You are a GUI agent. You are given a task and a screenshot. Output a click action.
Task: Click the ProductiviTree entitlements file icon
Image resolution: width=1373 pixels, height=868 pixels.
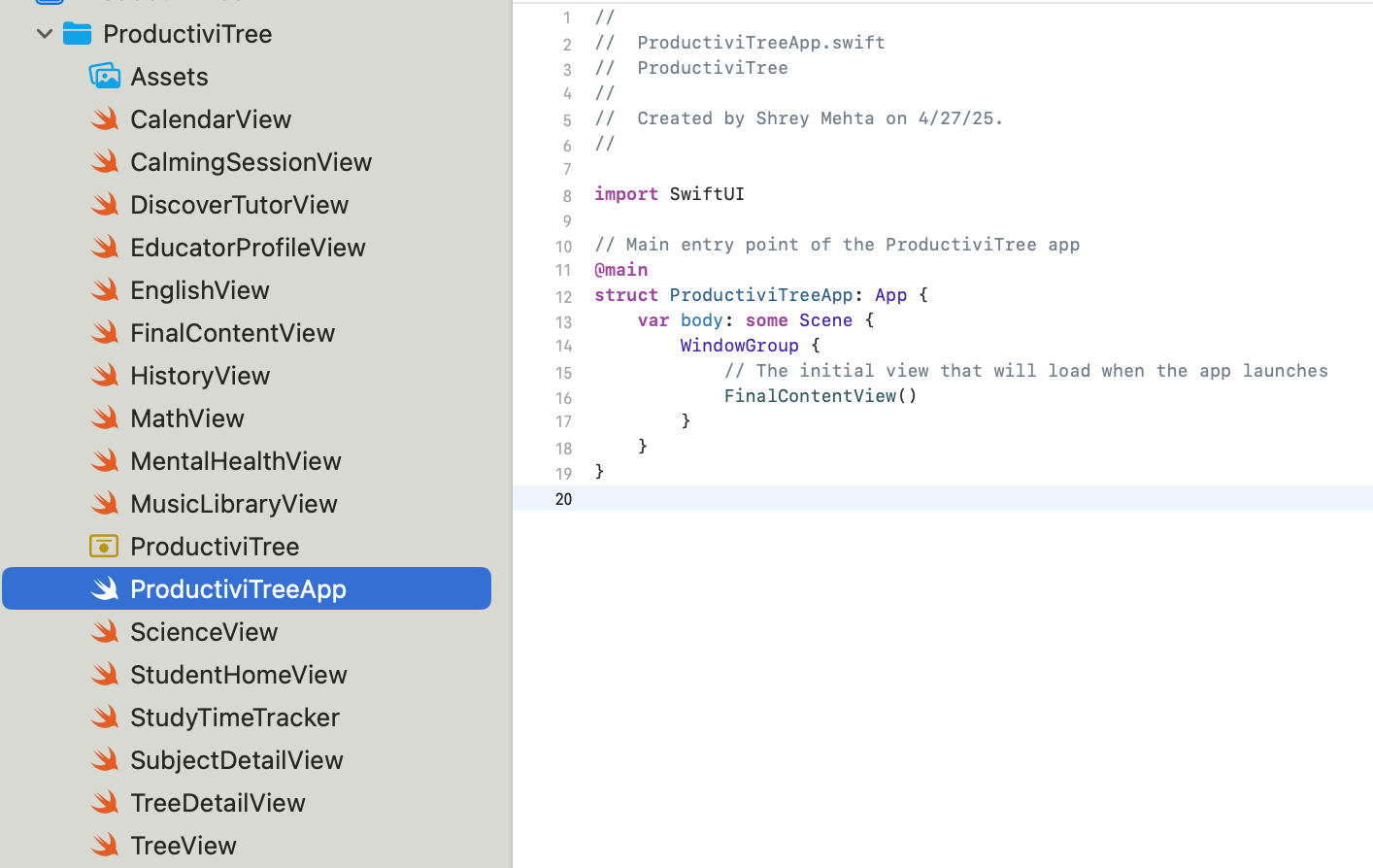click(x=104, y=546)
